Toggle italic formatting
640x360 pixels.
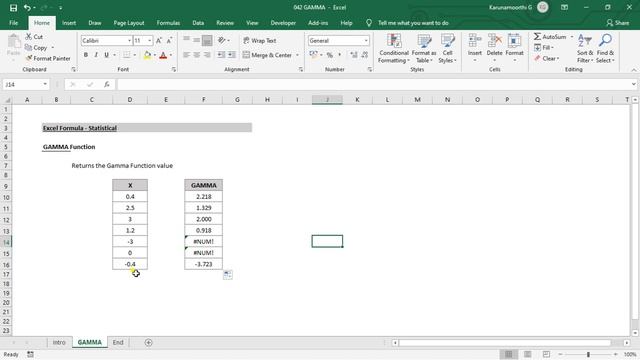(96, 55)
